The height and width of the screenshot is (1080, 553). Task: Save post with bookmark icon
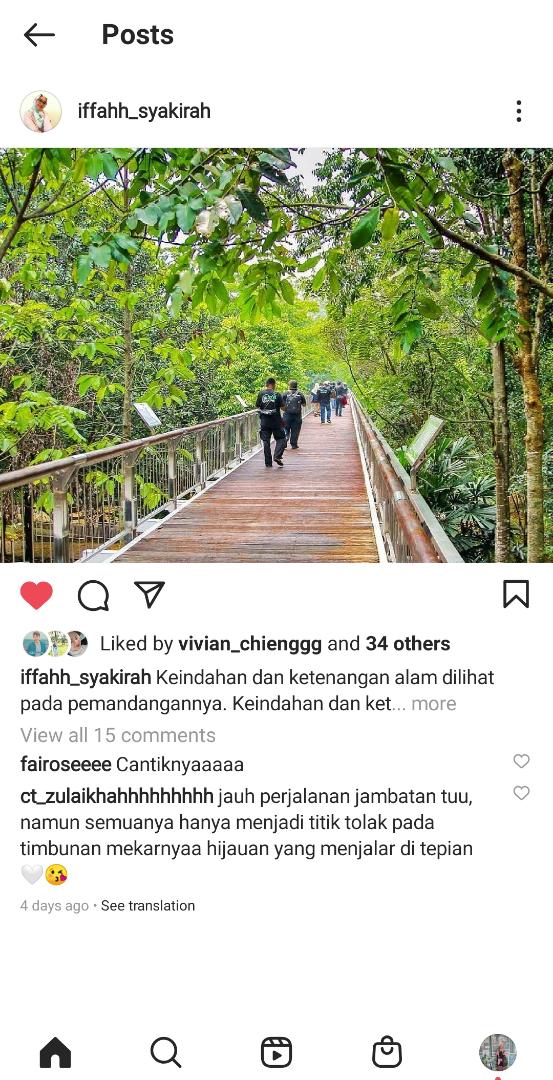[x=516, y=594]
